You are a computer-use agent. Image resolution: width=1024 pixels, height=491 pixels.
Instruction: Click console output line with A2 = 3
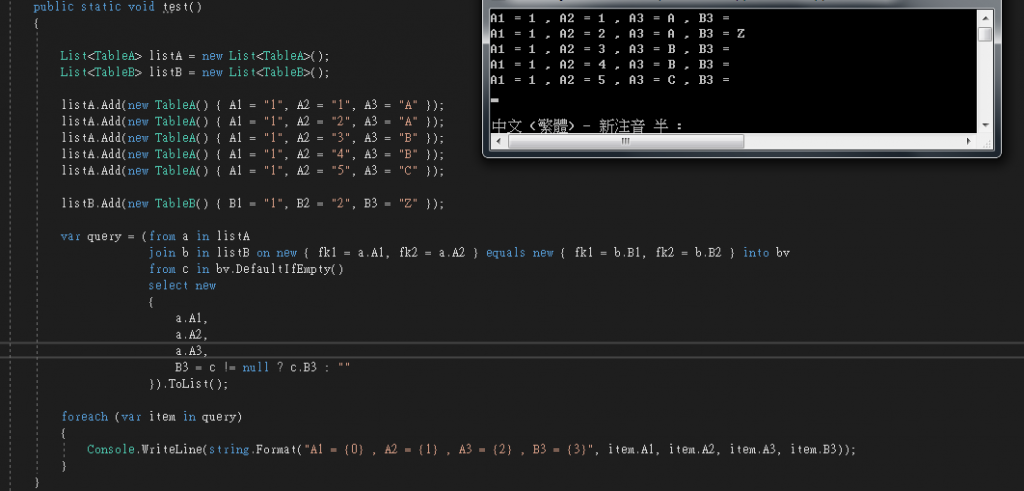coord(610,49)
